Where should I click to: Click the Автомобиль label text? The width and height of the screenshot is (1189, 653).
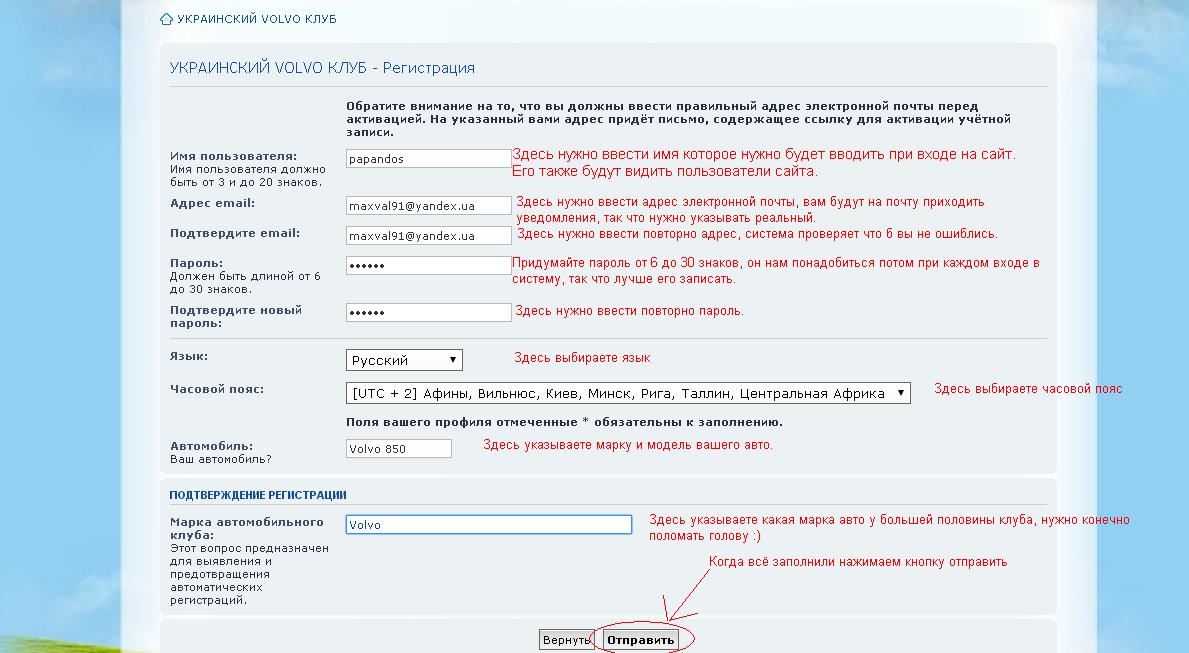click(211, 446)
